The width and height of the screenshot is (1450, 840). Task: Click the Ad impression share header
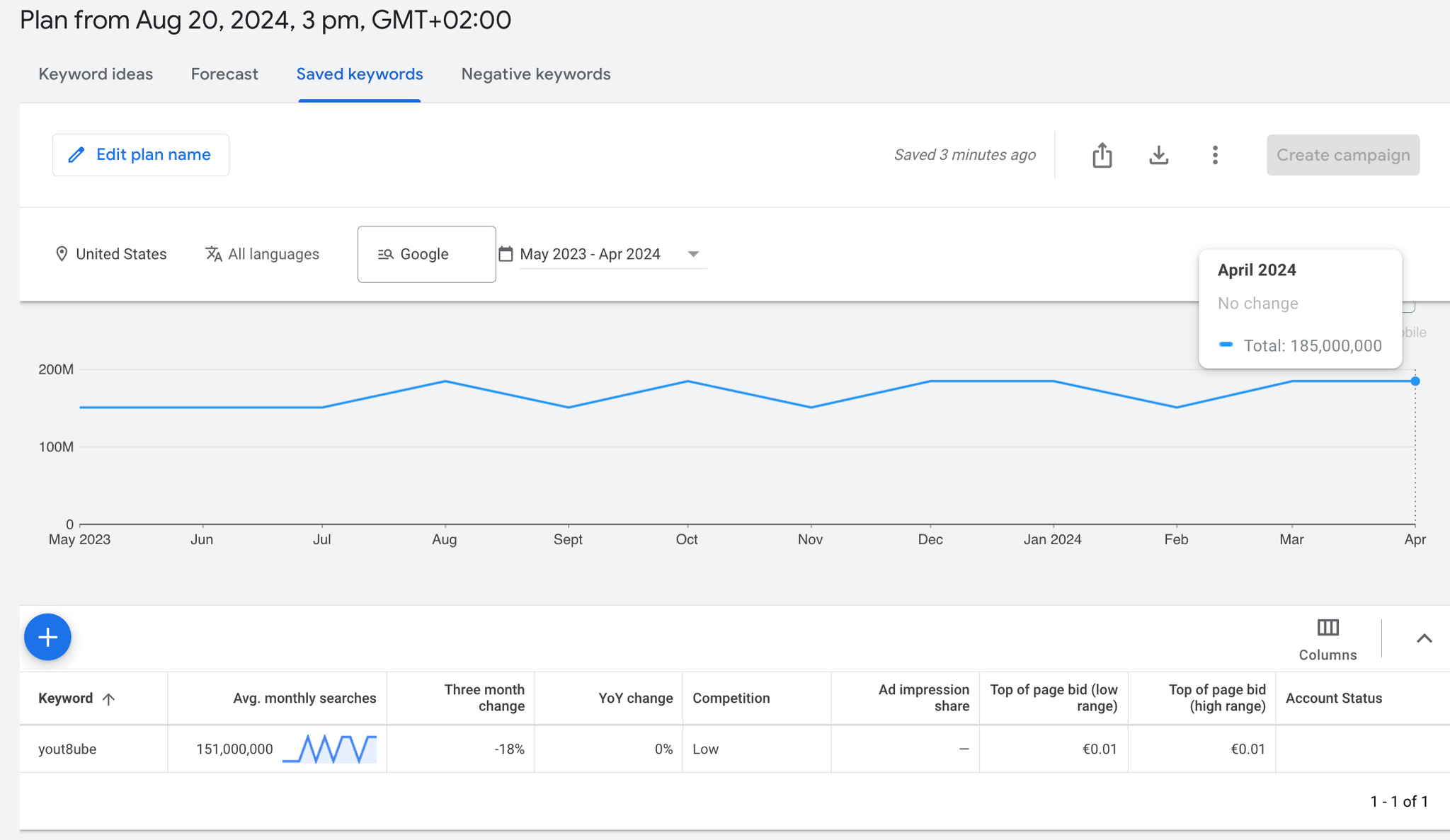923,698
